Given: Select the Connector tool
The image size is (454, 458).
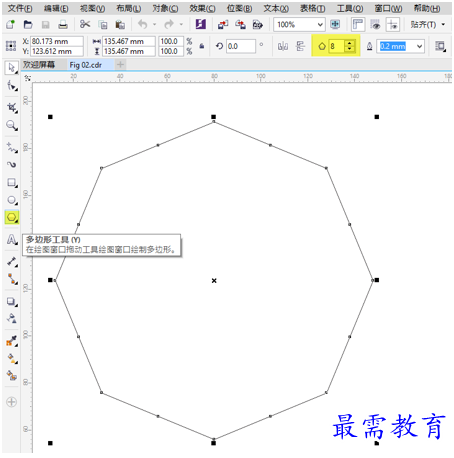Looking at the screenshot, I should click(x=12, y=279).
